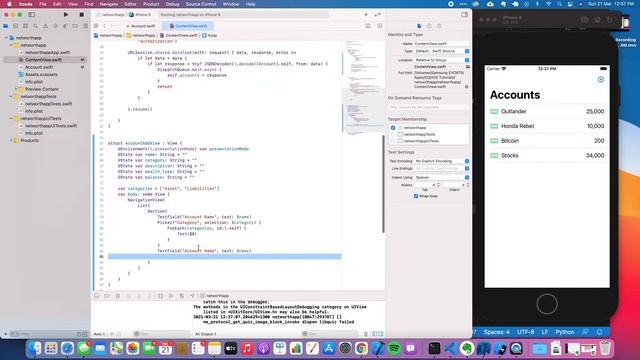The width and height of the screenshot is (640, 360).
Task: Select the Quick Help inspector icon
Action: coord(439,26)
